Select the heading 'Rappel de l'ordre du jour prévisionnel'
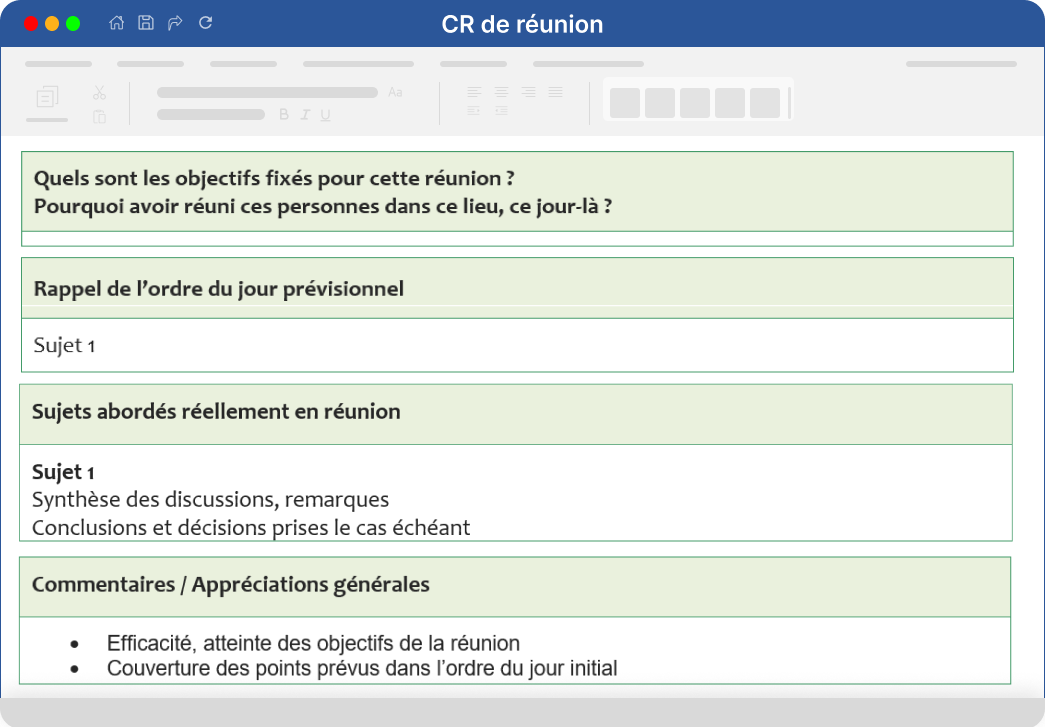 coord(217,288)
